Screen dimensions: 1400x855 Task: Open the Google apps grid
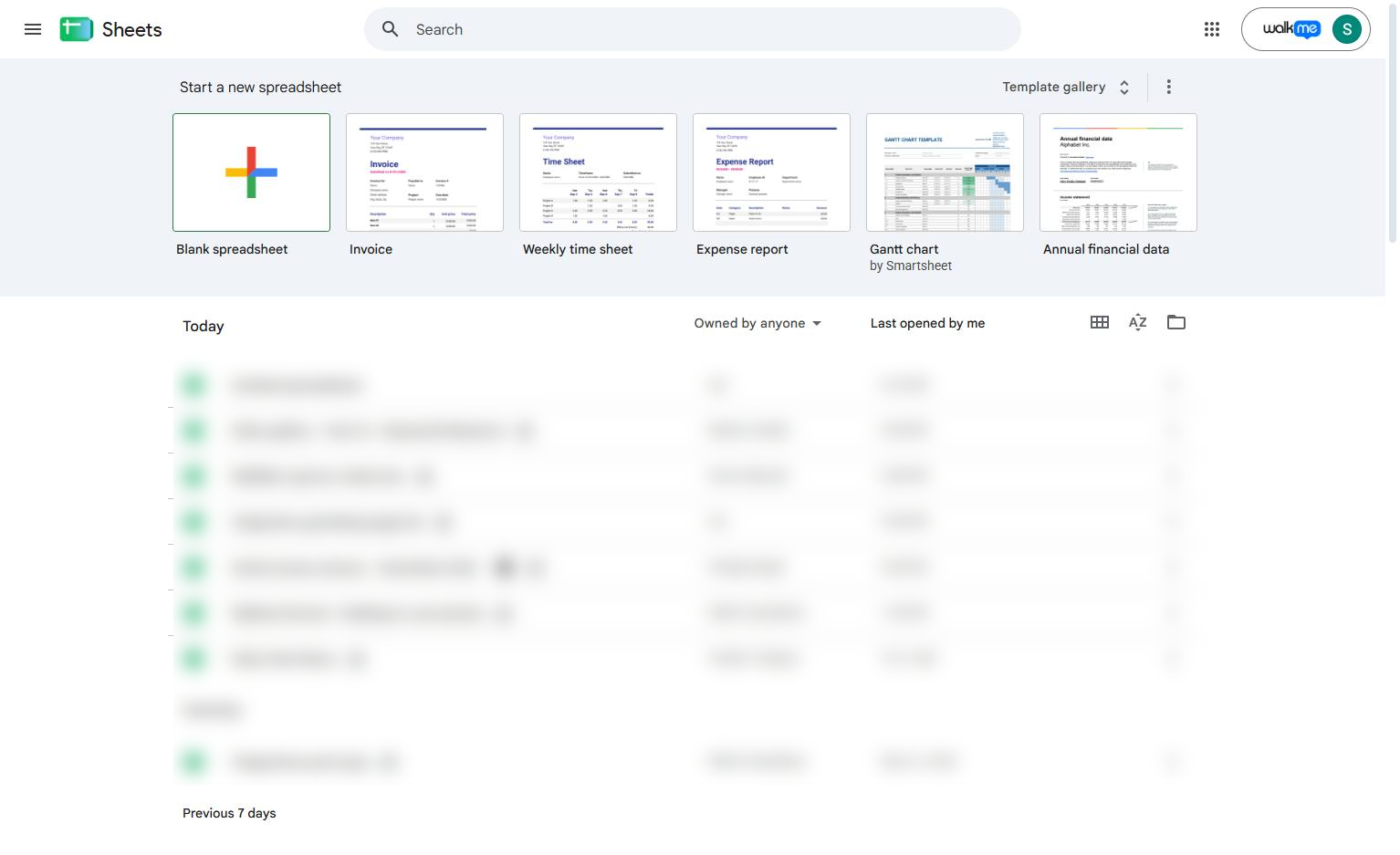(1212, 29)
